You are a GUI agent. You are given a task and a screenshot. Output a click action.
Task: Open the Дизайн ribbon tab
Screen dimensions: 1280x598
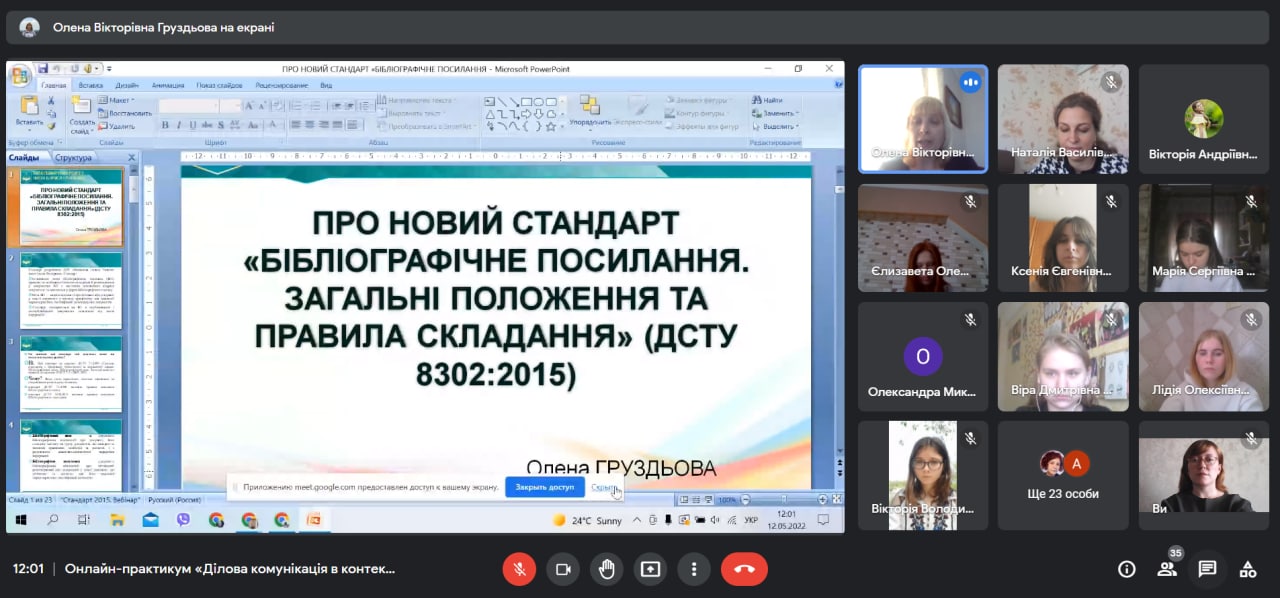[127, 86]
